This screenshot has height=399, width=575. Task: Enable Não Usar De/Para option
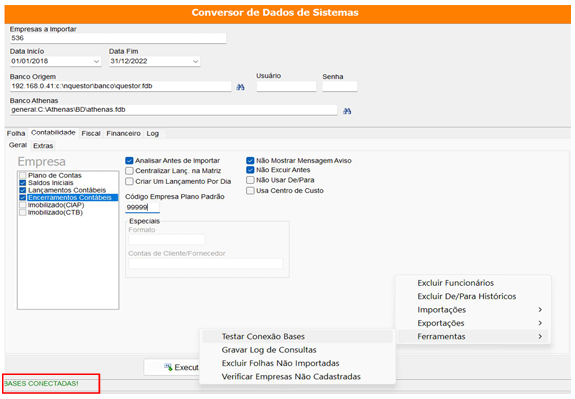click(x=250, y=180)
